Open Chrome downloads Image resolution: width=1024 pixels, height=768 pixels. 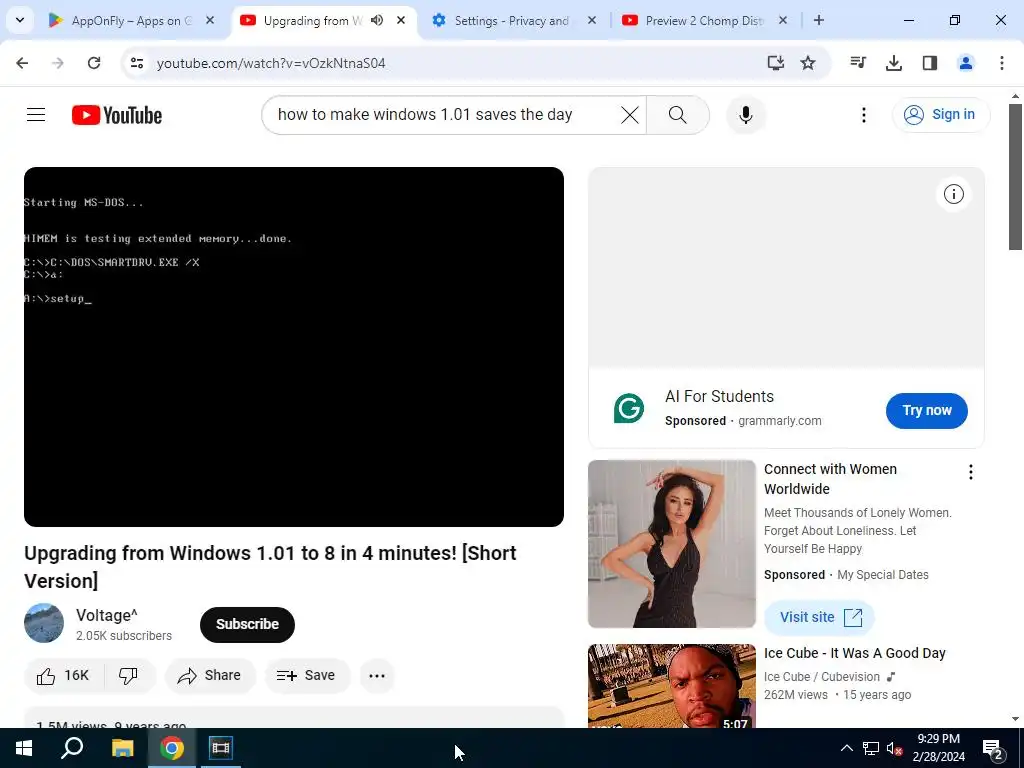tap(894, 63)
